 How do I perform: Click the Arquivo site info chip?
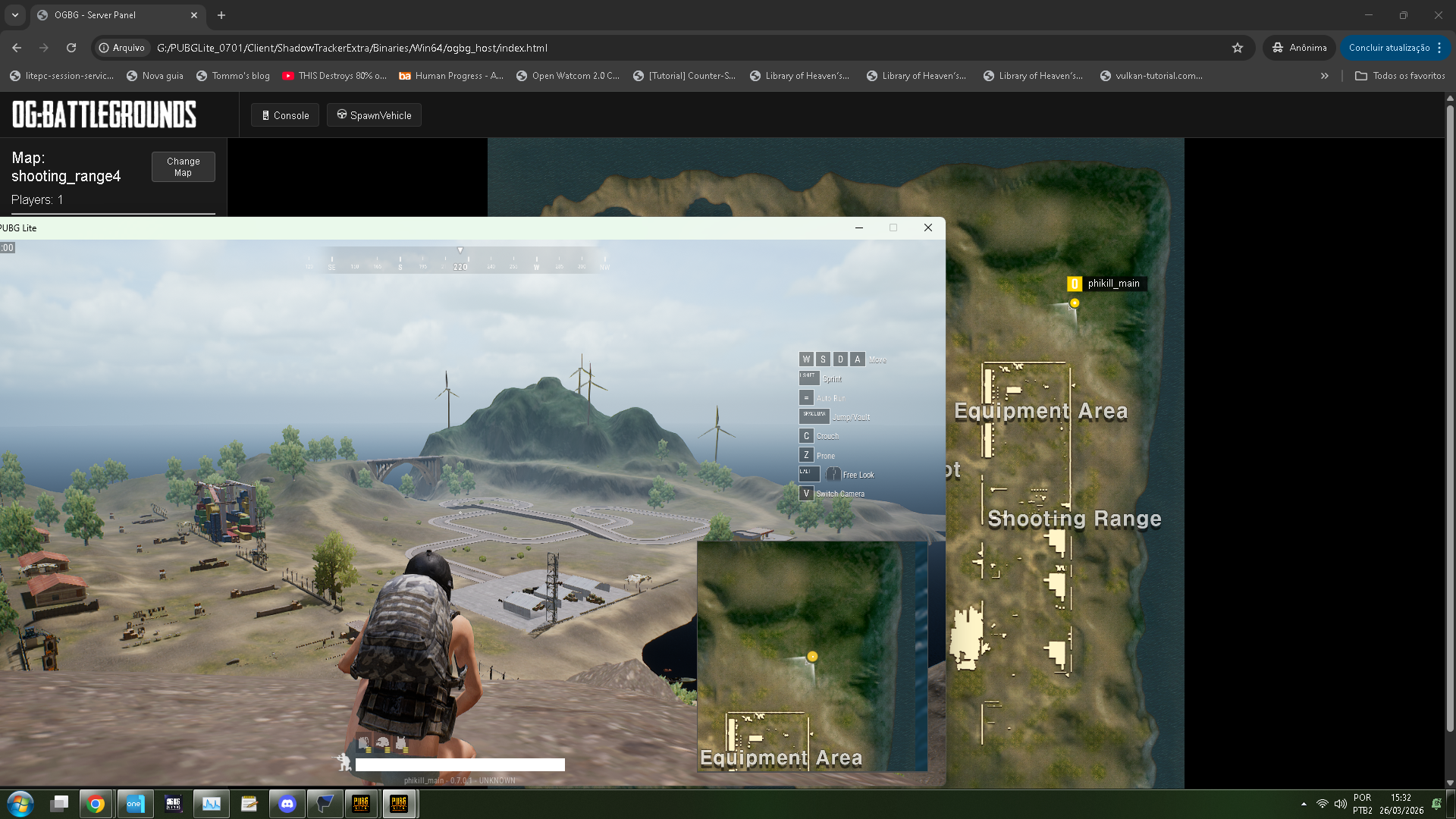coord(122,48)
